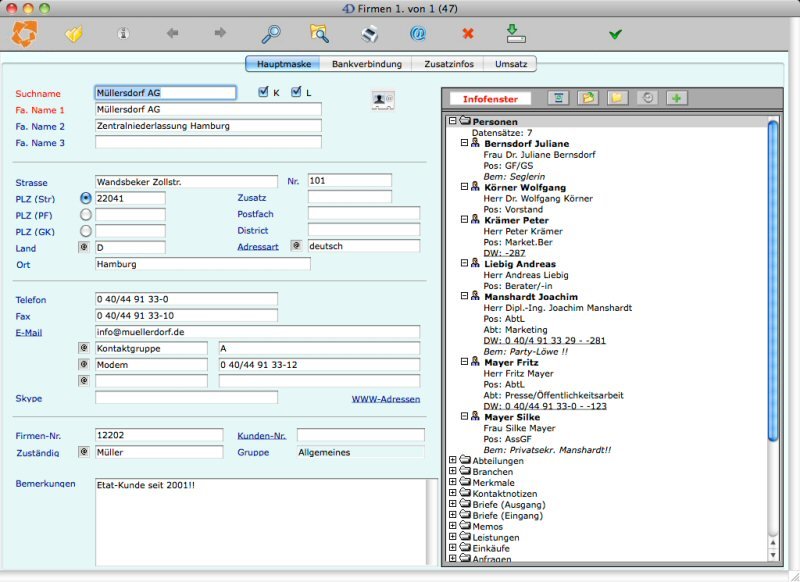Click the green download arrow toolbar icon
Viewport: 800px width, 582px height.
coord(515,34)
